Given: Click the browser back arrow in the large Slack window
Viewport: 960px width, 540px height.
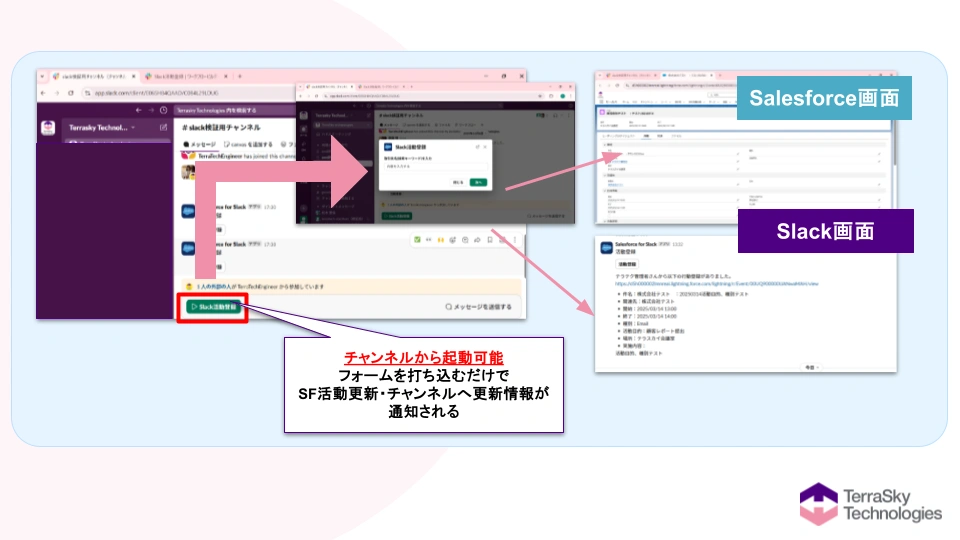Looking at the screenshot, I should (x=43, y=93).
